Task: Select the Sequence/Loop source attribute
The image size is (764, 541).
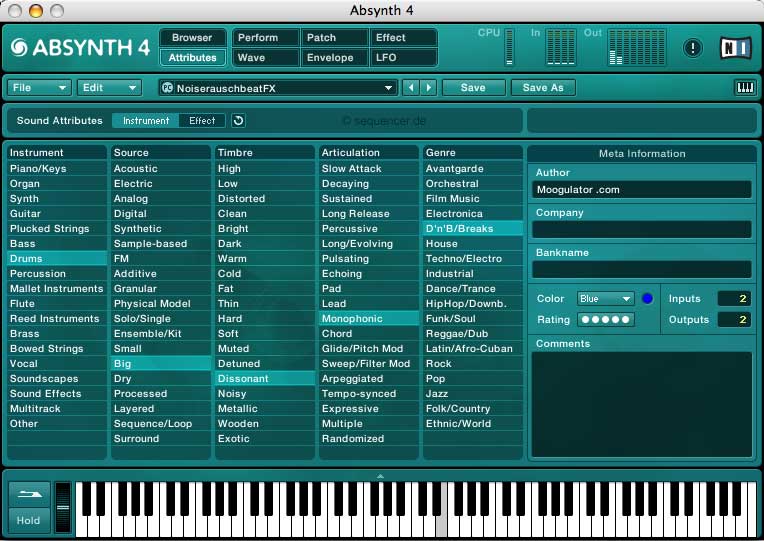Action: 161,424
